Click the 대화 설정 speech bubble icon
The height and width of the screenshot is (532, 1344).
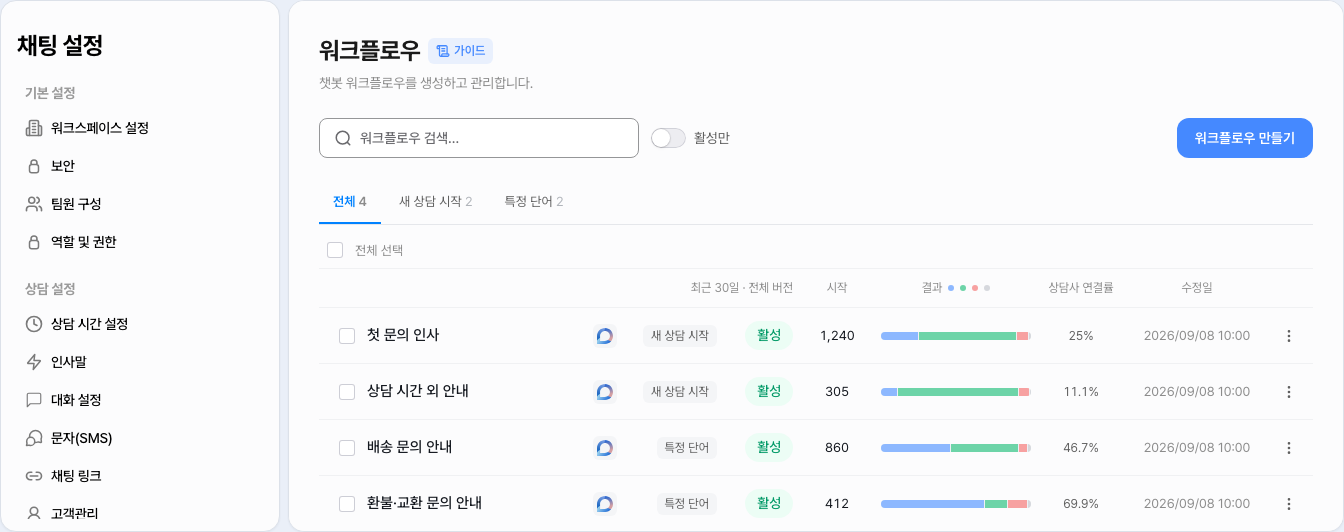(x=34, y=400)
